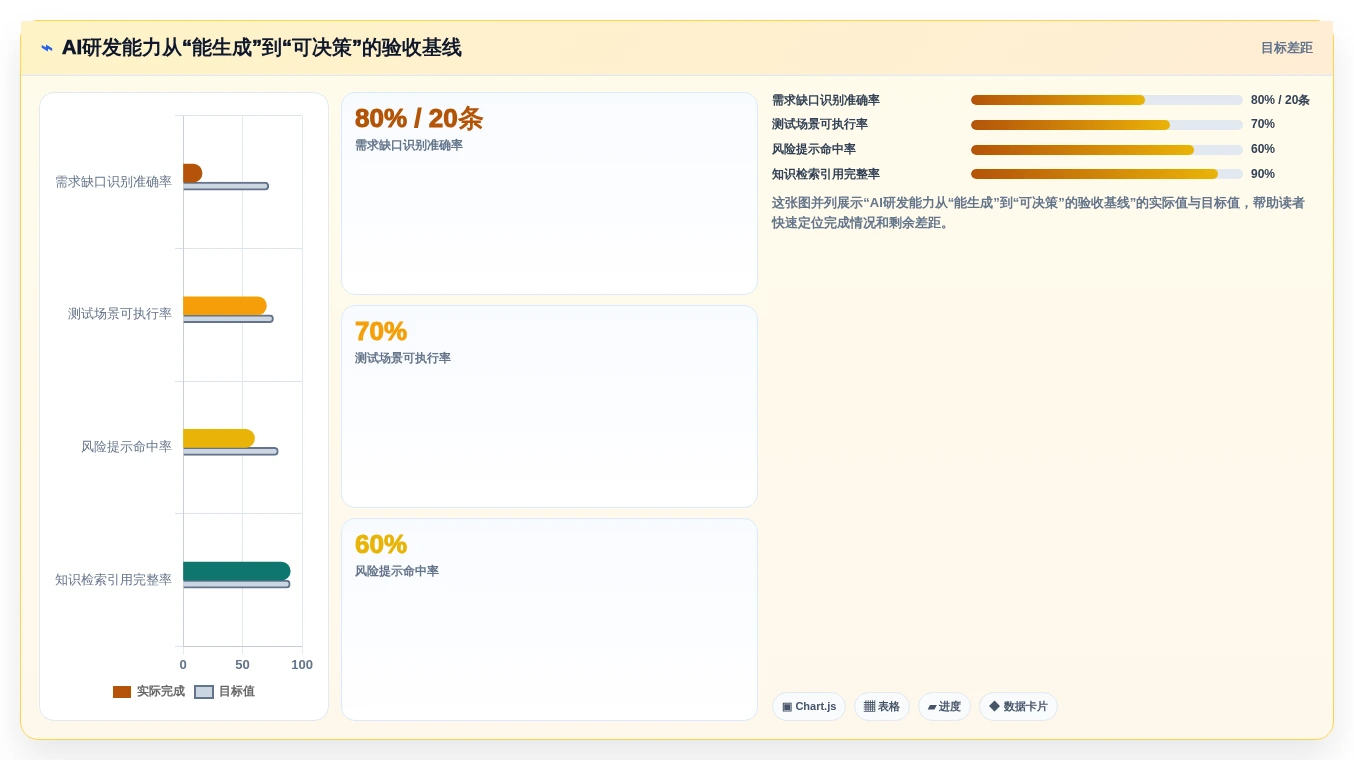Image resolution: width=1354 pixels, height=760 pixels.
Task: Click the teal actual bar for 知识检索引用完整率
Action: pyautogui.click(x=237, y=571)
